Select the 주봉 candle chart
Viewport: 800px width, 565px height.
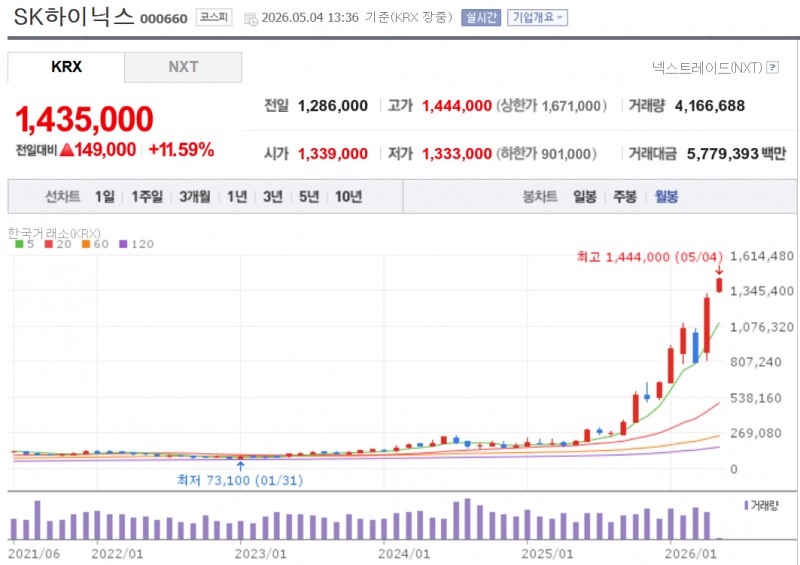click(x=625, y=196)
